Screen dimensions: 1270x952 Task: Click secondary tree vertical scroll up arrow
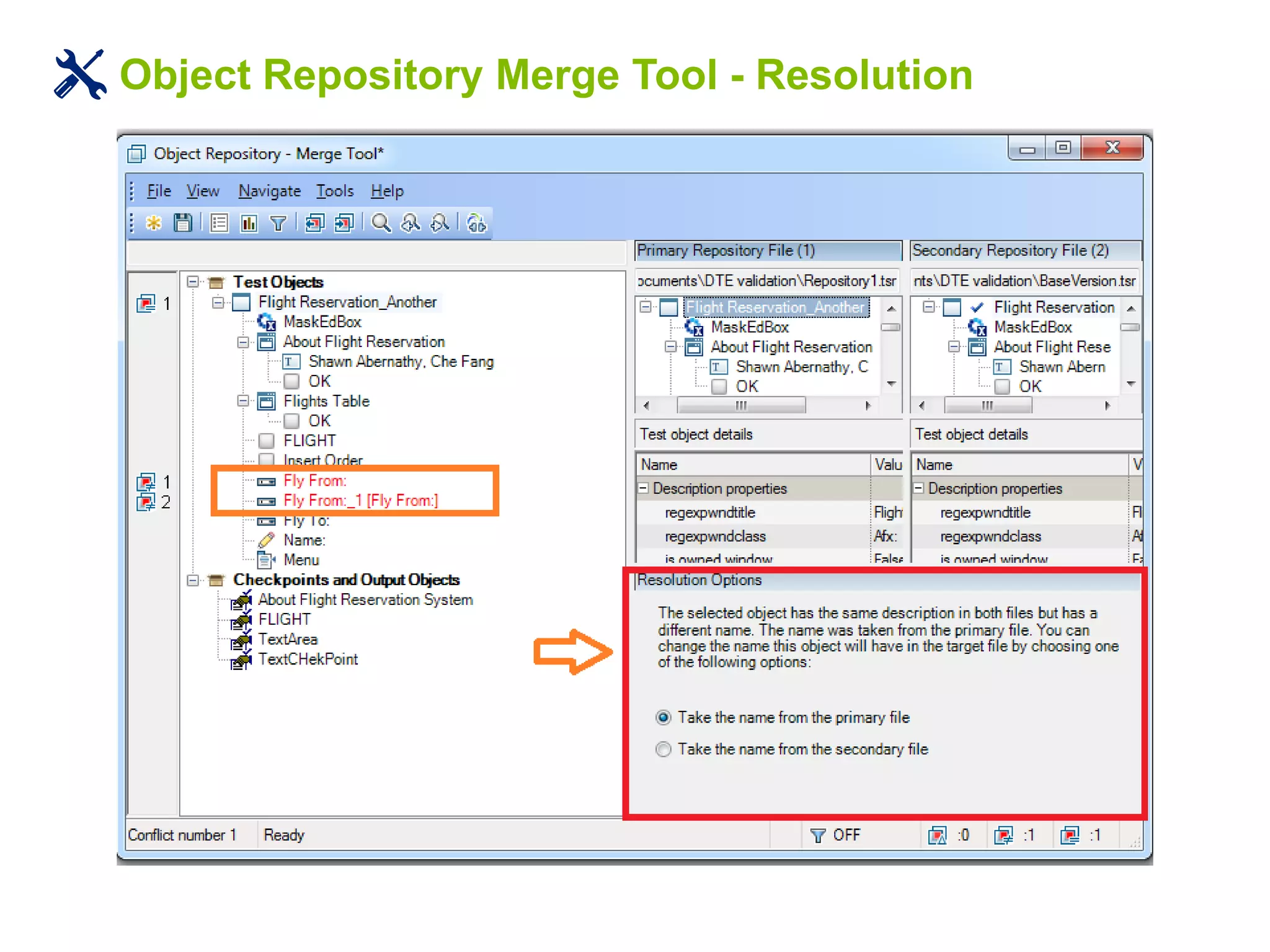pyautogui.click(x=1131, y=308)
